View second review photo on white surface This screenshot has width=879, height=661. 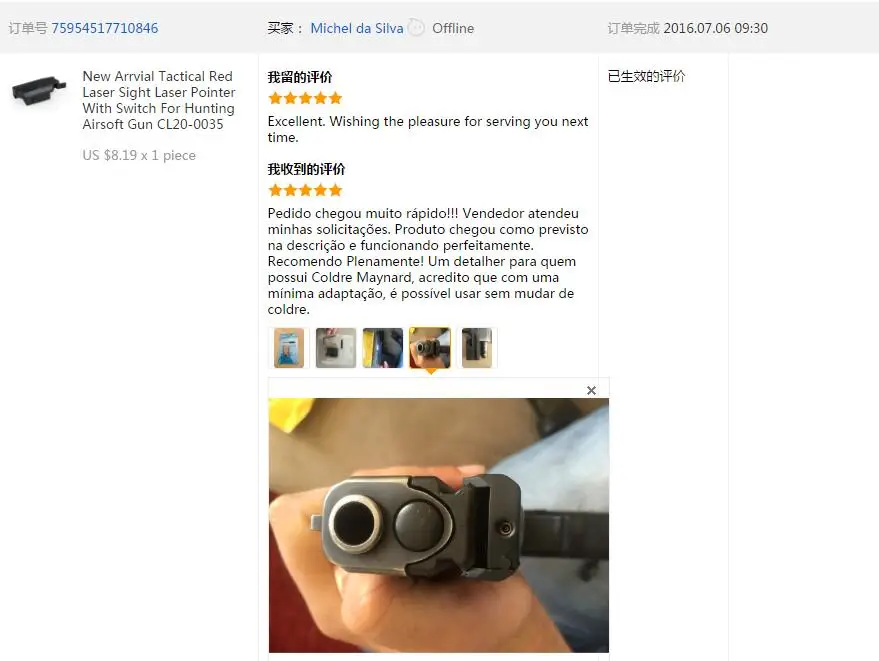click(336, 348)
